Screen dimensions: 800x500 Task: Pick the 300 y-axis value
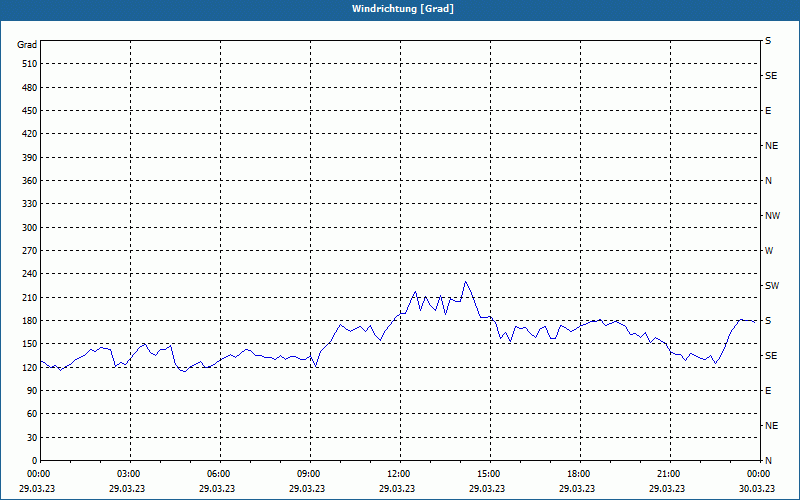pos(30,227)
